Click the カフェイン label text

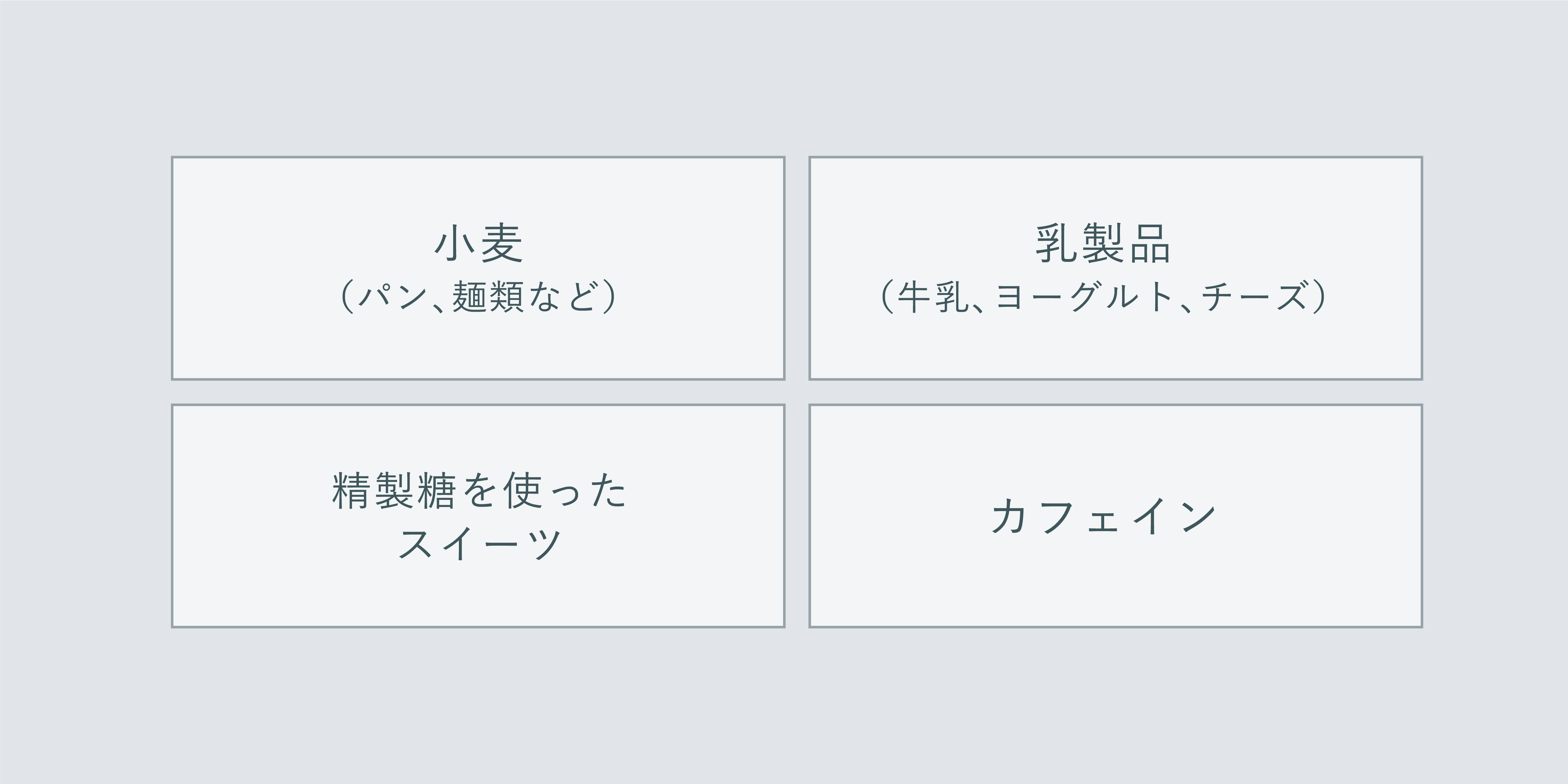[1102, 516]
